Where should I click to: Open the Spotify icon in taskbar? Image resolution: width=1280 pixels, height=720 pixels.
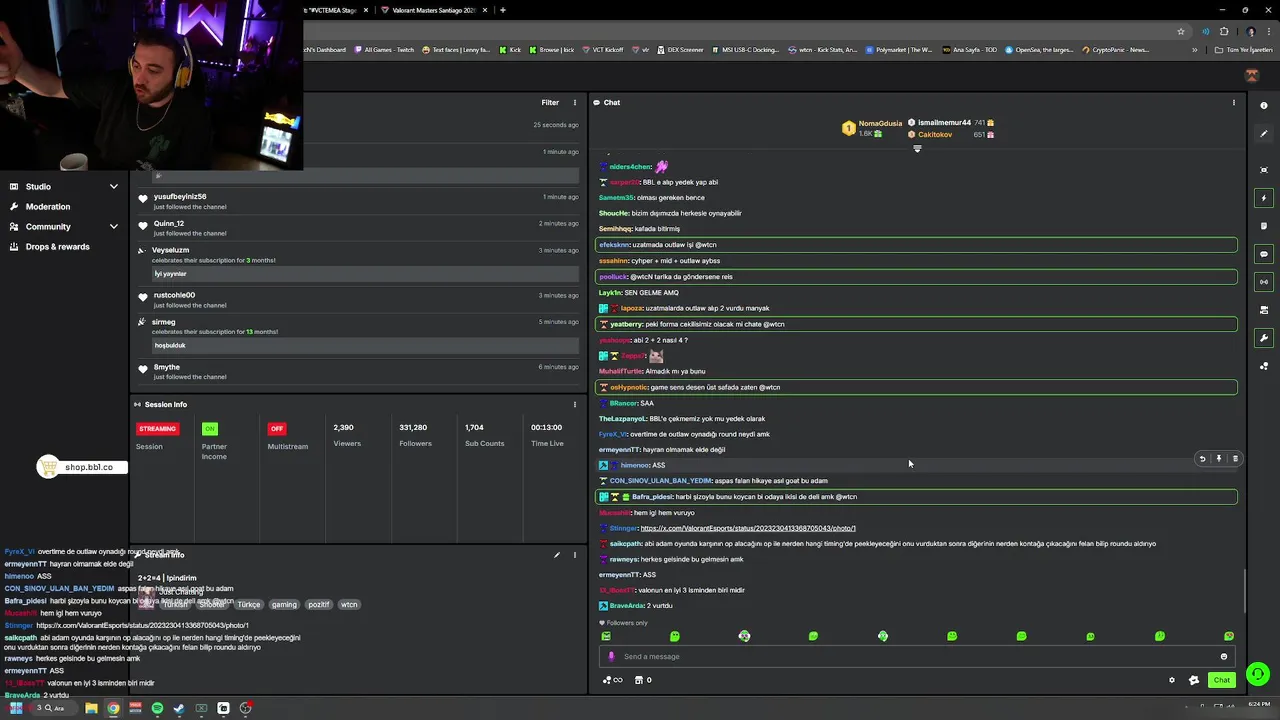tap(157, 708)
